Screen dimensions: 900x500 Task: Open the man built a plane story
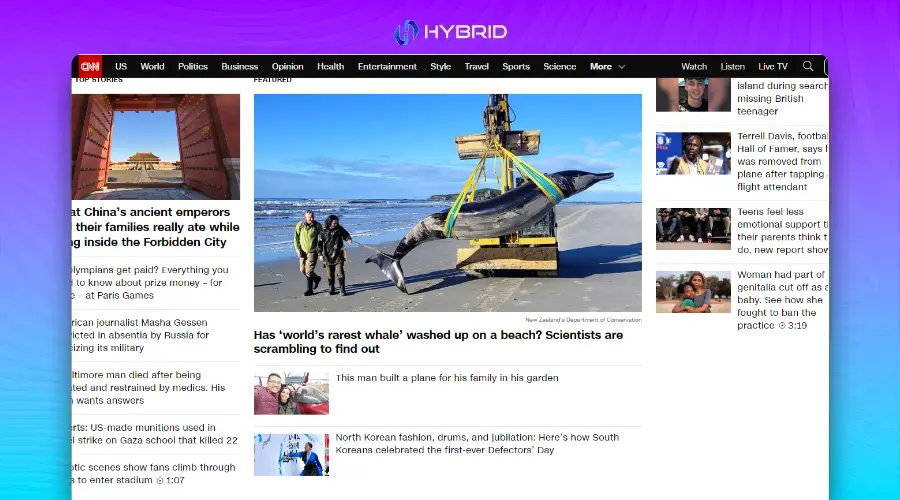pos(447,378)
